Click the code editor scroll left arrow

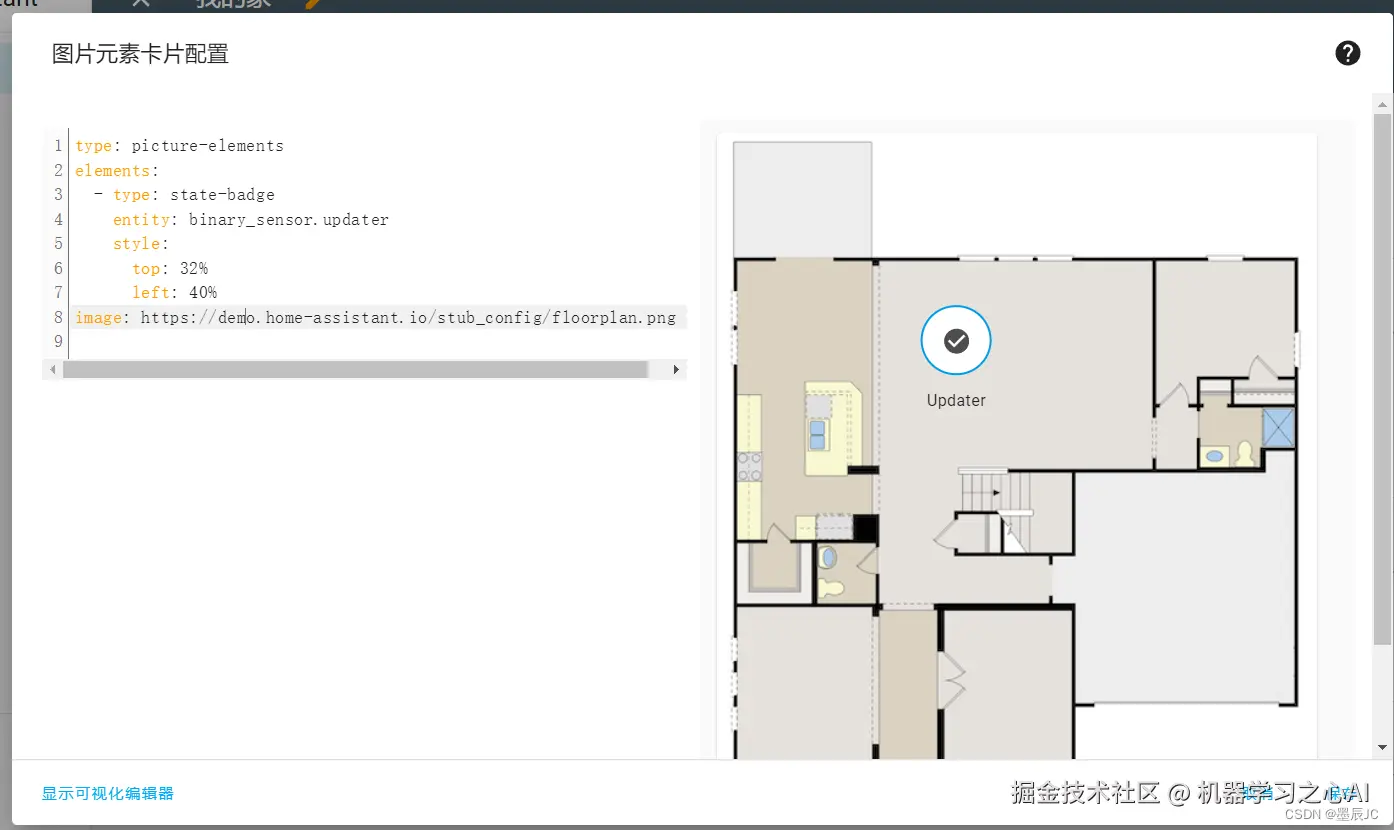click(x=53, y=369)
